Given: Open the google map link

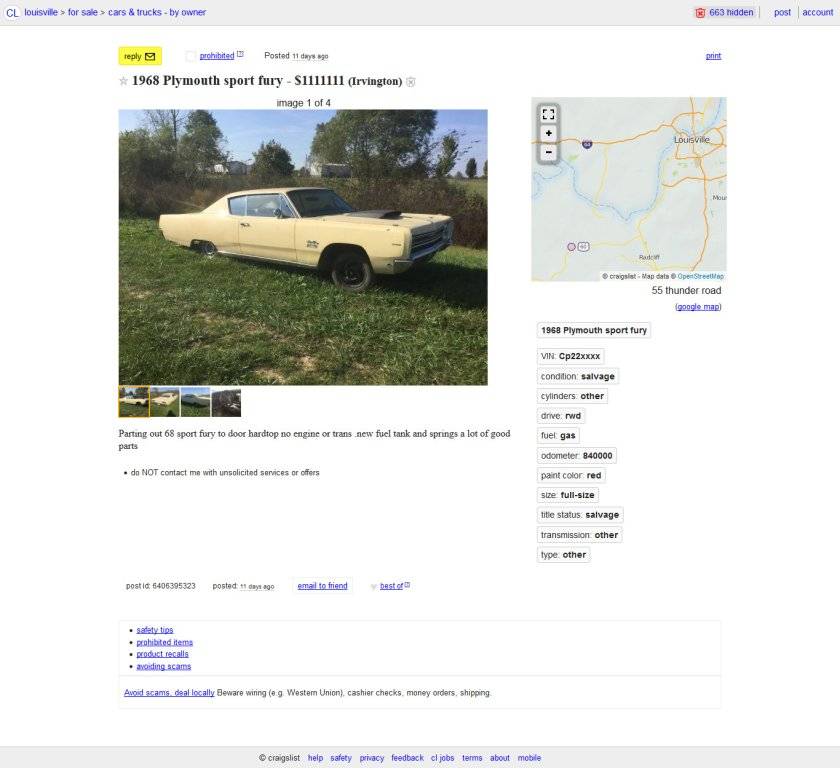Looking at the screenshot, I should point(698,307).
